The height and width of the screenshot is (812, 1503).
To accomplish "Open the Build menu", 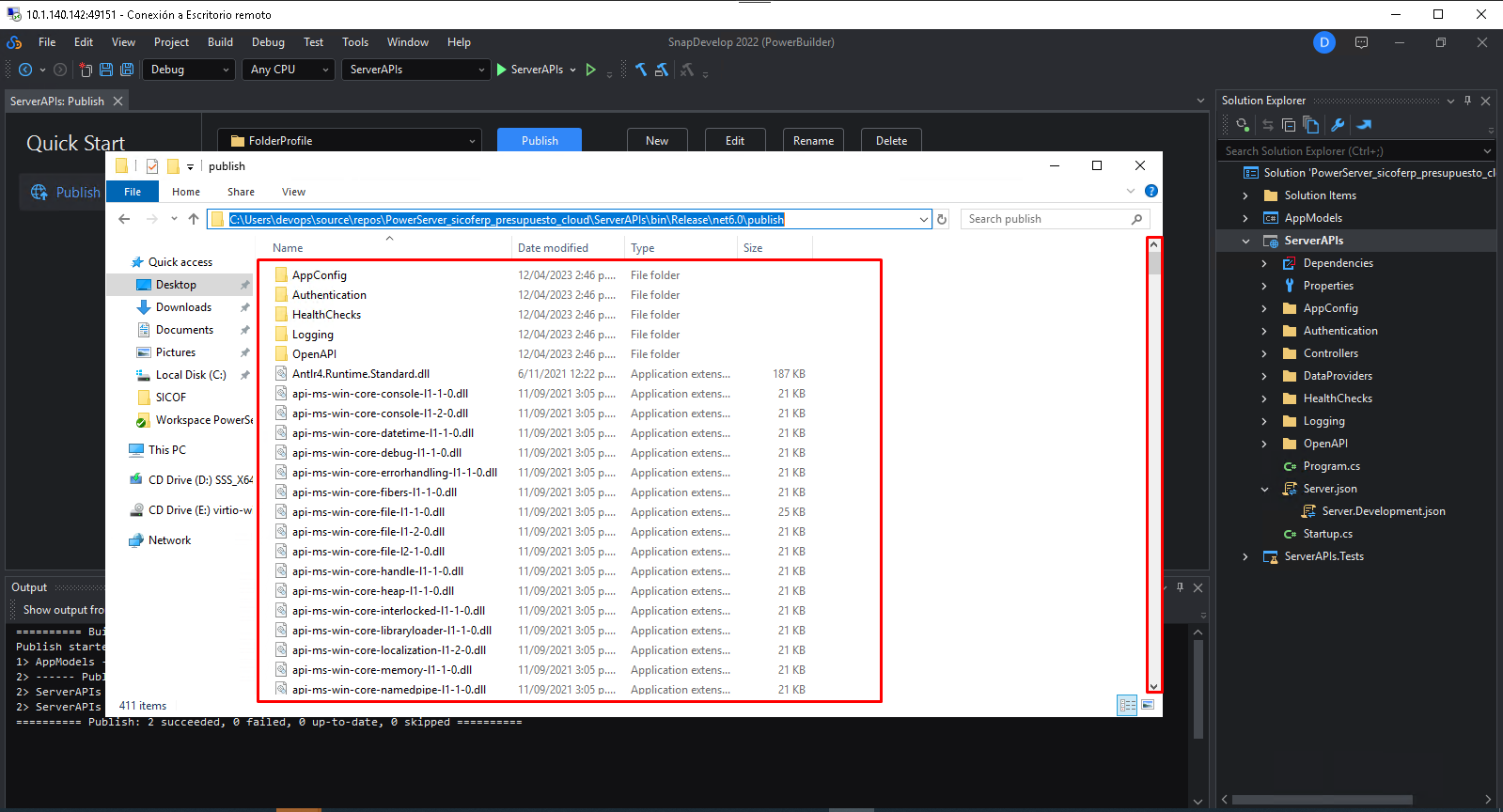I will (x=220, y=42).
